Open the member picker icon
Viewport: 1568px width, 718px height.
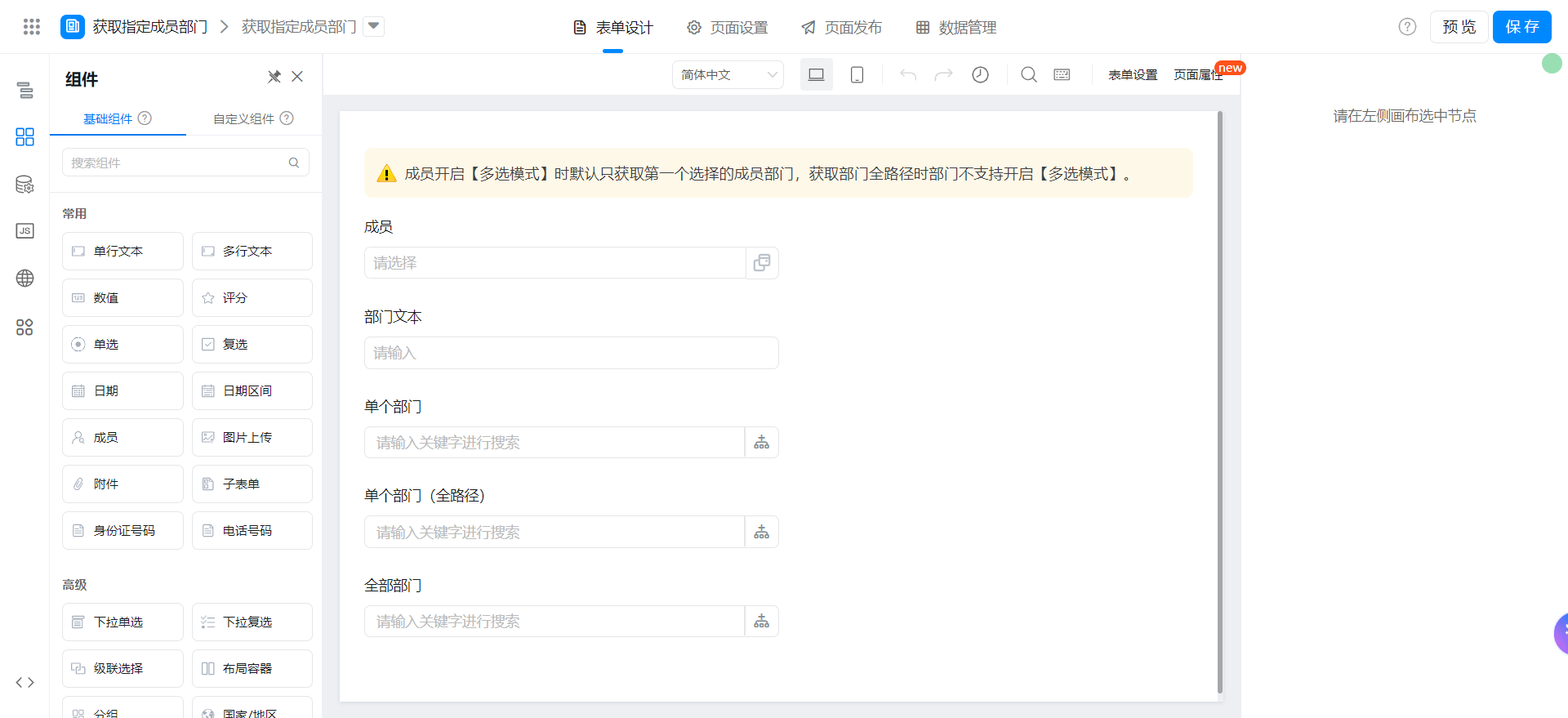(x=762, y=263)
